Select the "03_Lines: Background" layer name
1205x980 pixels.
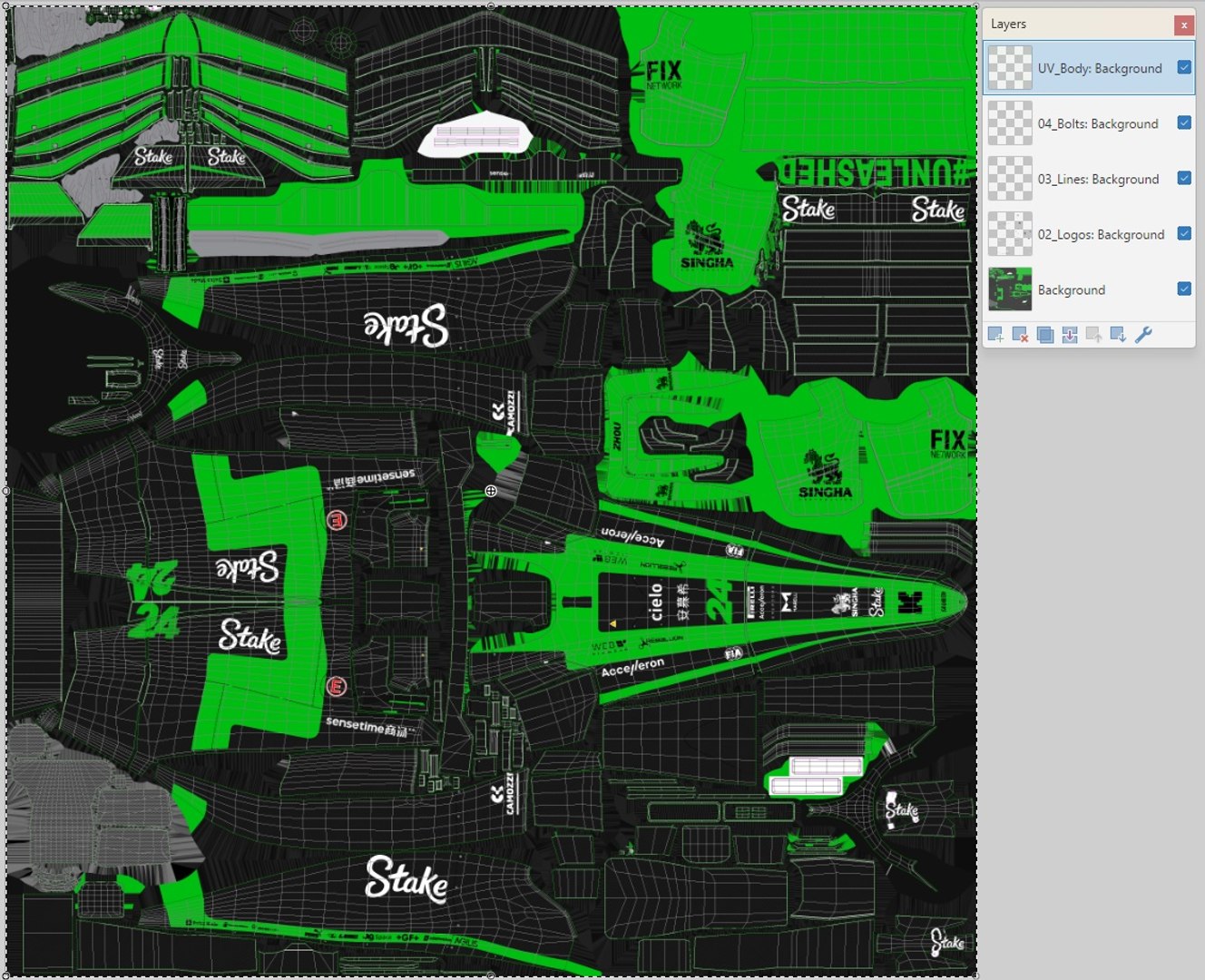tap(1099, 180)
